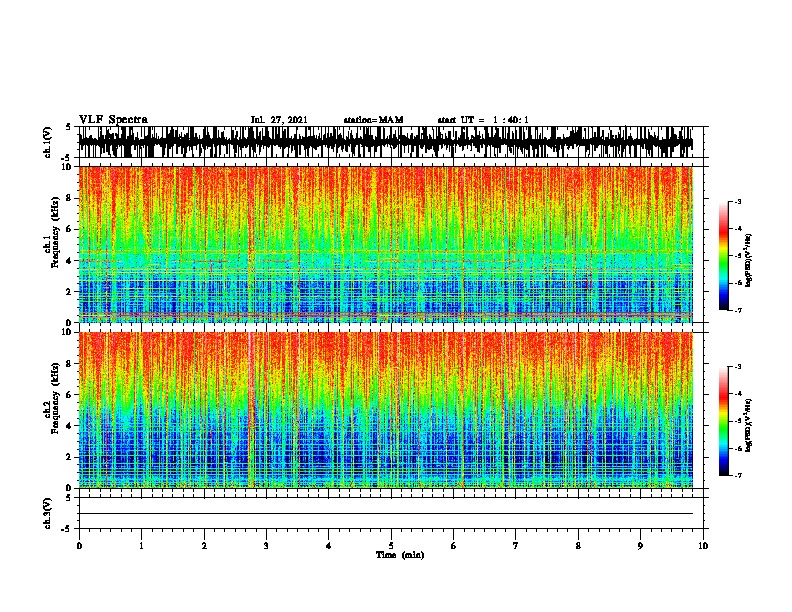This screenshot has width=792, height=612.
Task: Click the "6" tick on ch.1 frequency axis
Action: point(69,229)
